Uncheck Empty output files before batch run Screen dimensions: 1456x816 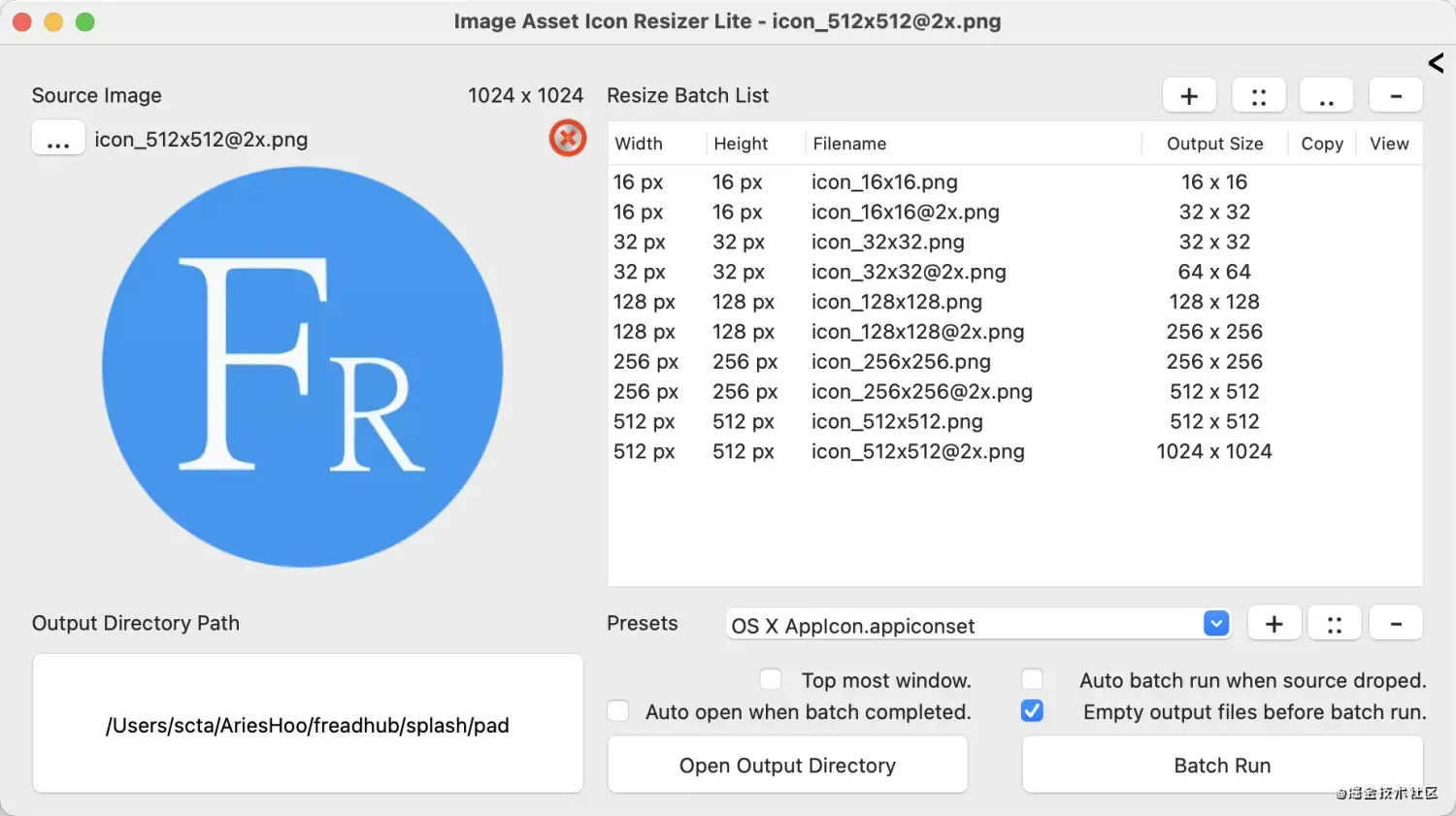click(1033, 711)
